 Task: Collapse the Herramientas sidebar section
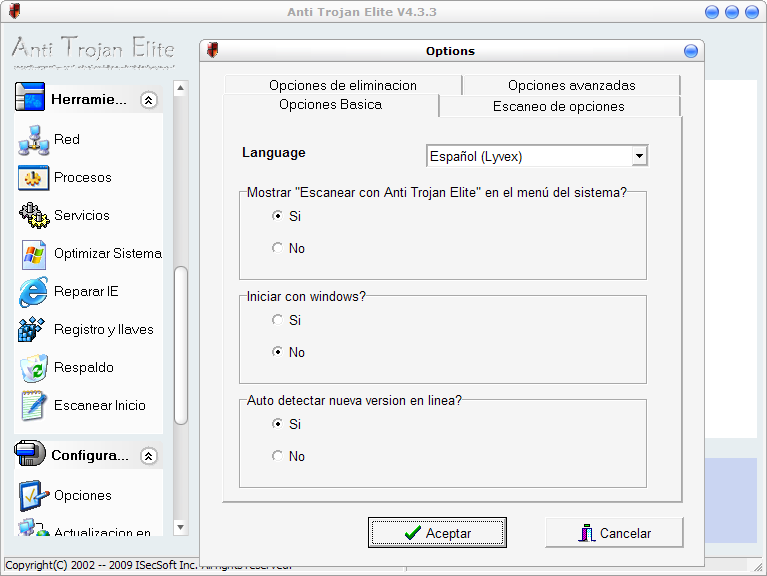148,100
